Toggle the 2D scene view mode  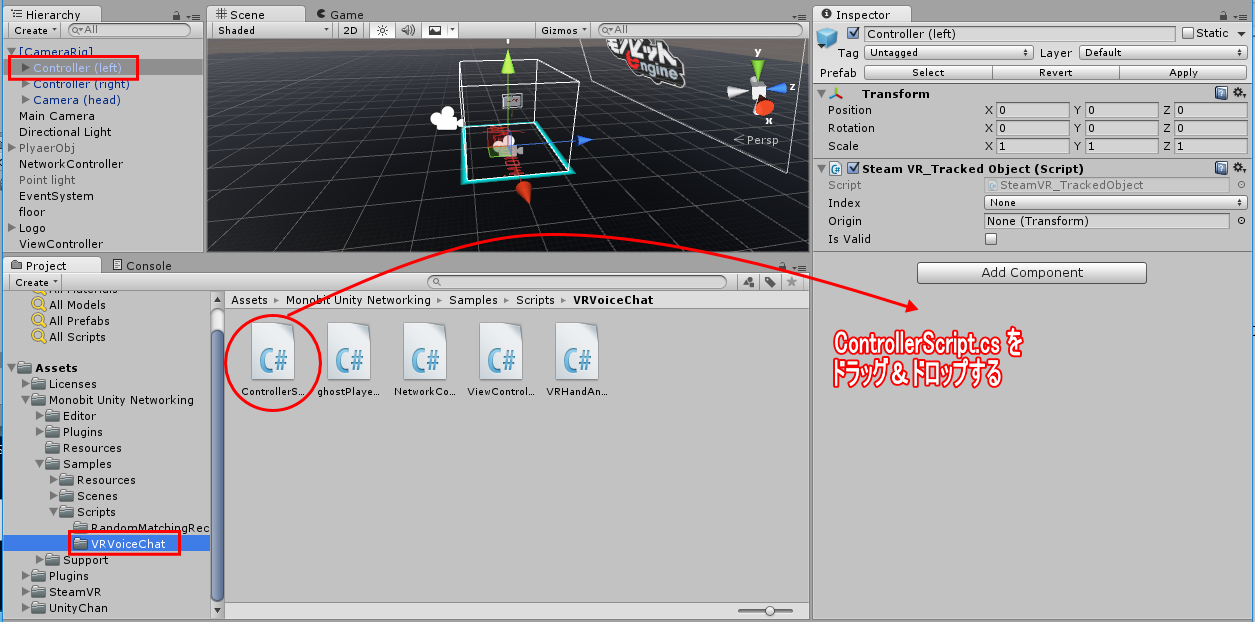[350, 30]
